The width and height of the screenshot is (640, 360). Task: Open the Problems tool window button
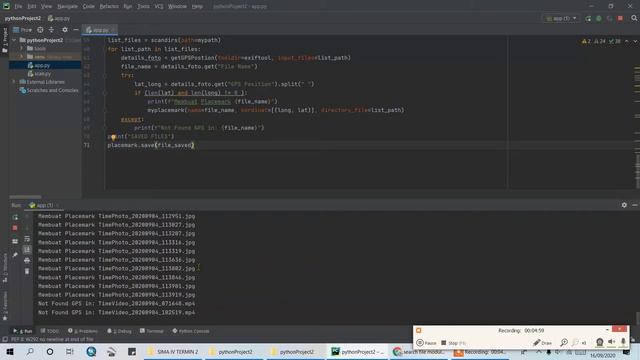tap(83, 331)
